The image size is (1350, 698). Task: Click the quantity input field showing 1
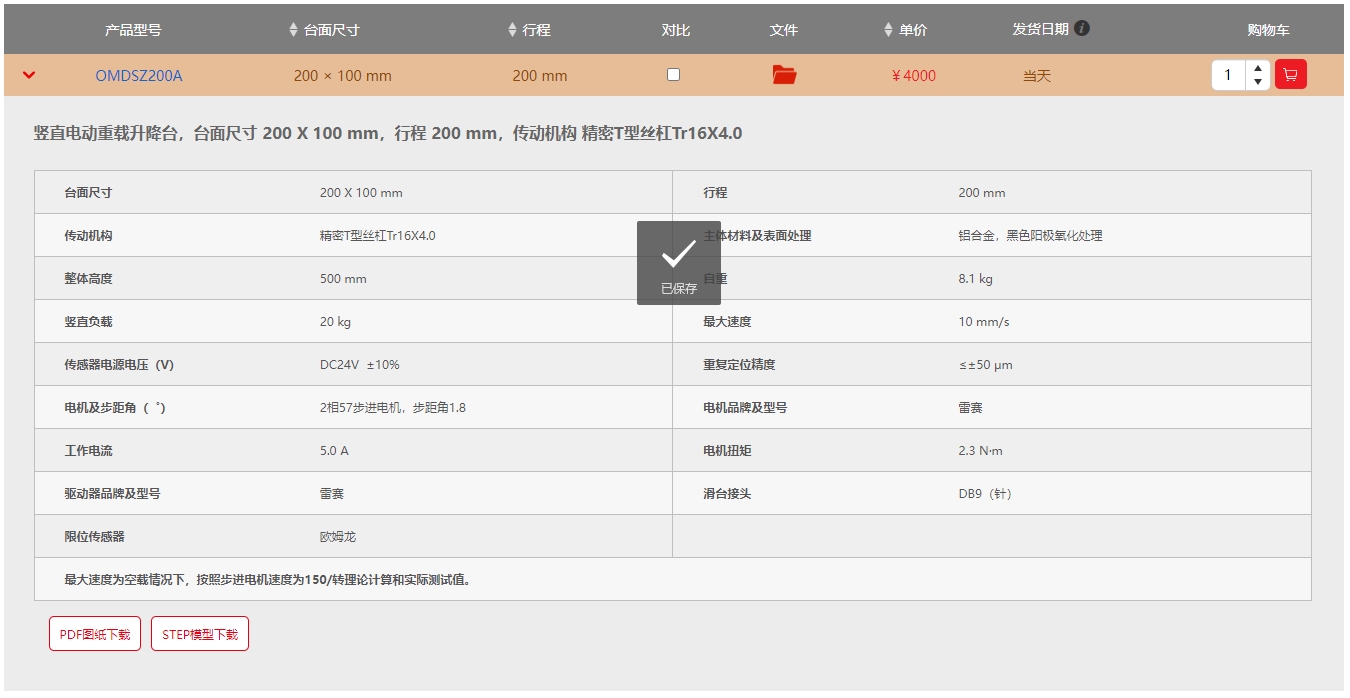1228,75
